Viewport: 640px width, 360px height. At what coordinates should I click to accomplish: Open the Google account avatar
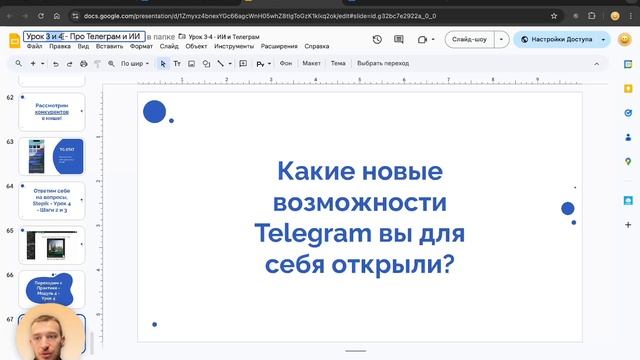click(x=624, y=40)
